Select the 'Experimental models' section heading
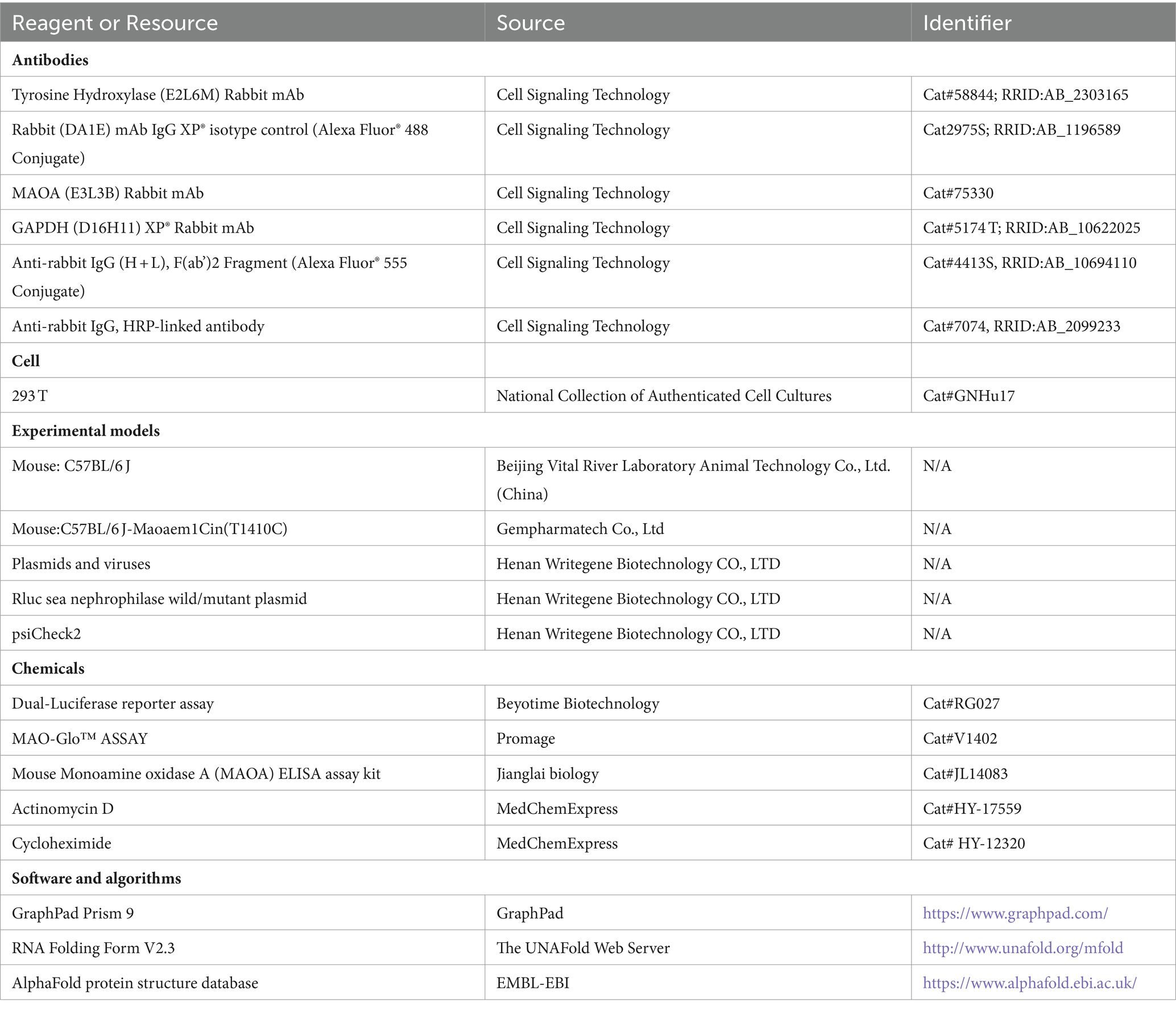The image size is (1176, 1010). click(x=86, y=431)
